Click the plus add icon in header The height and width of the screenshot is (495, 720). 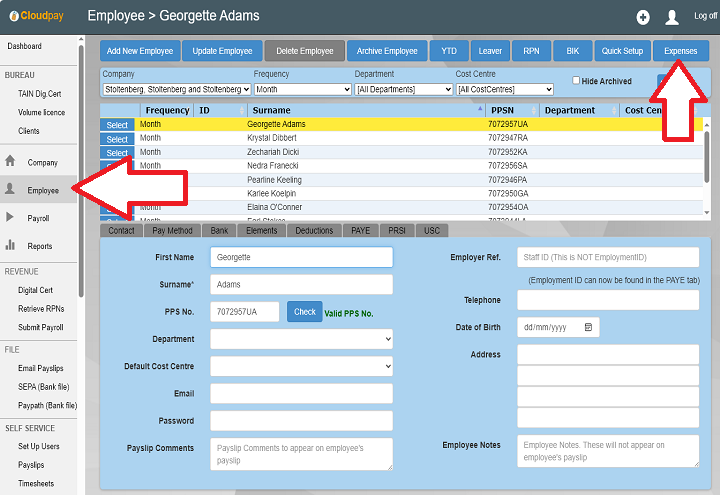tap(643, 17)
